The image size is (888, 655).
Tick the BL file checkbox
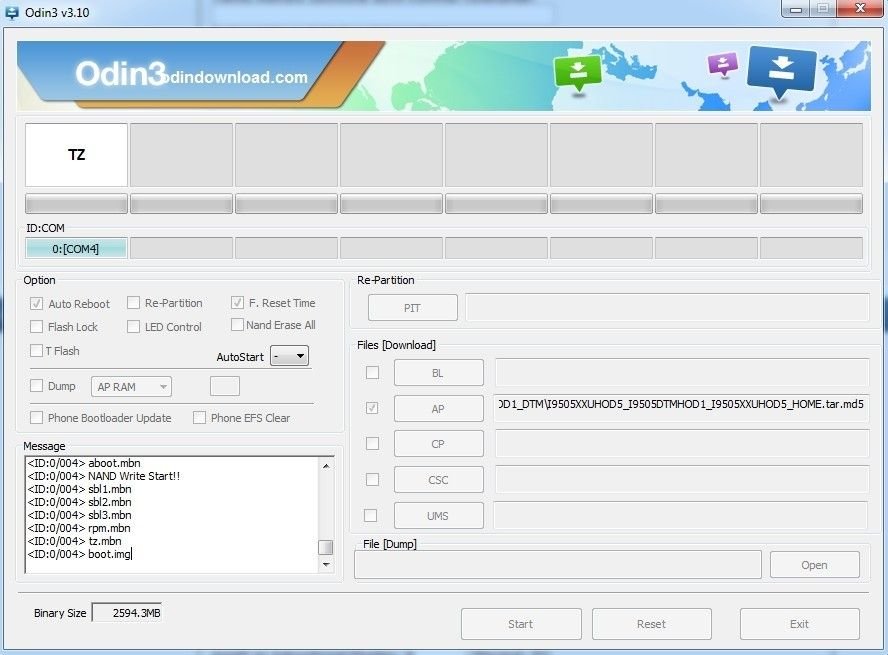pyautogui.click(x=372, y=373)
